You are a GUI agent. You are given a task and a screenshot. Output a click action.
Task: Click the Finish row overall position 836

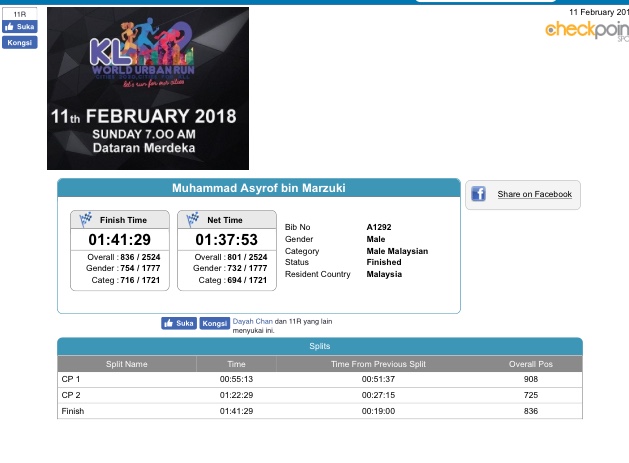531,411
